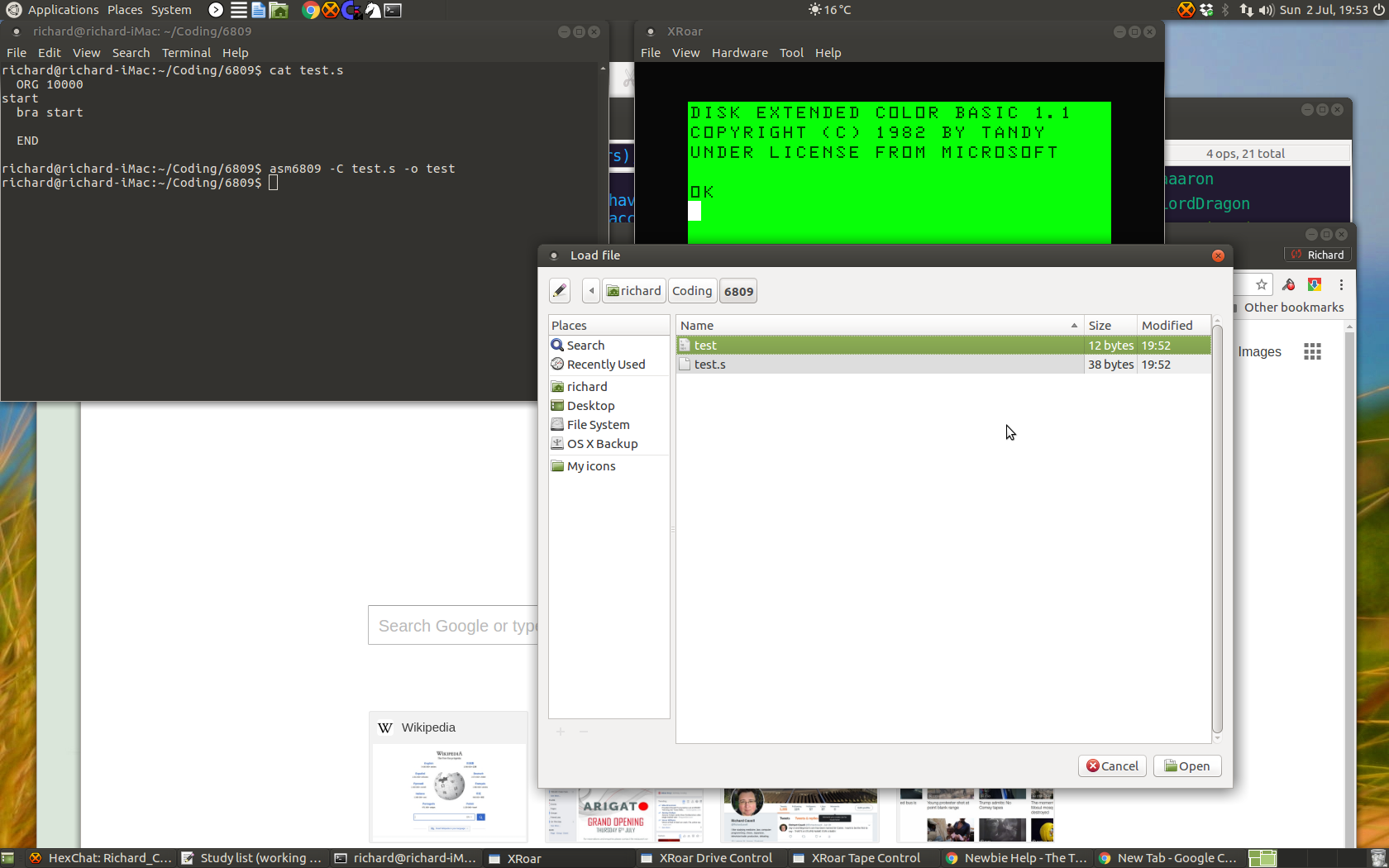Viewport: 1389px width, 868px height.
Task: Open the home folder launcher in panel
Action: pyautogui.click(x=279, y=10)
